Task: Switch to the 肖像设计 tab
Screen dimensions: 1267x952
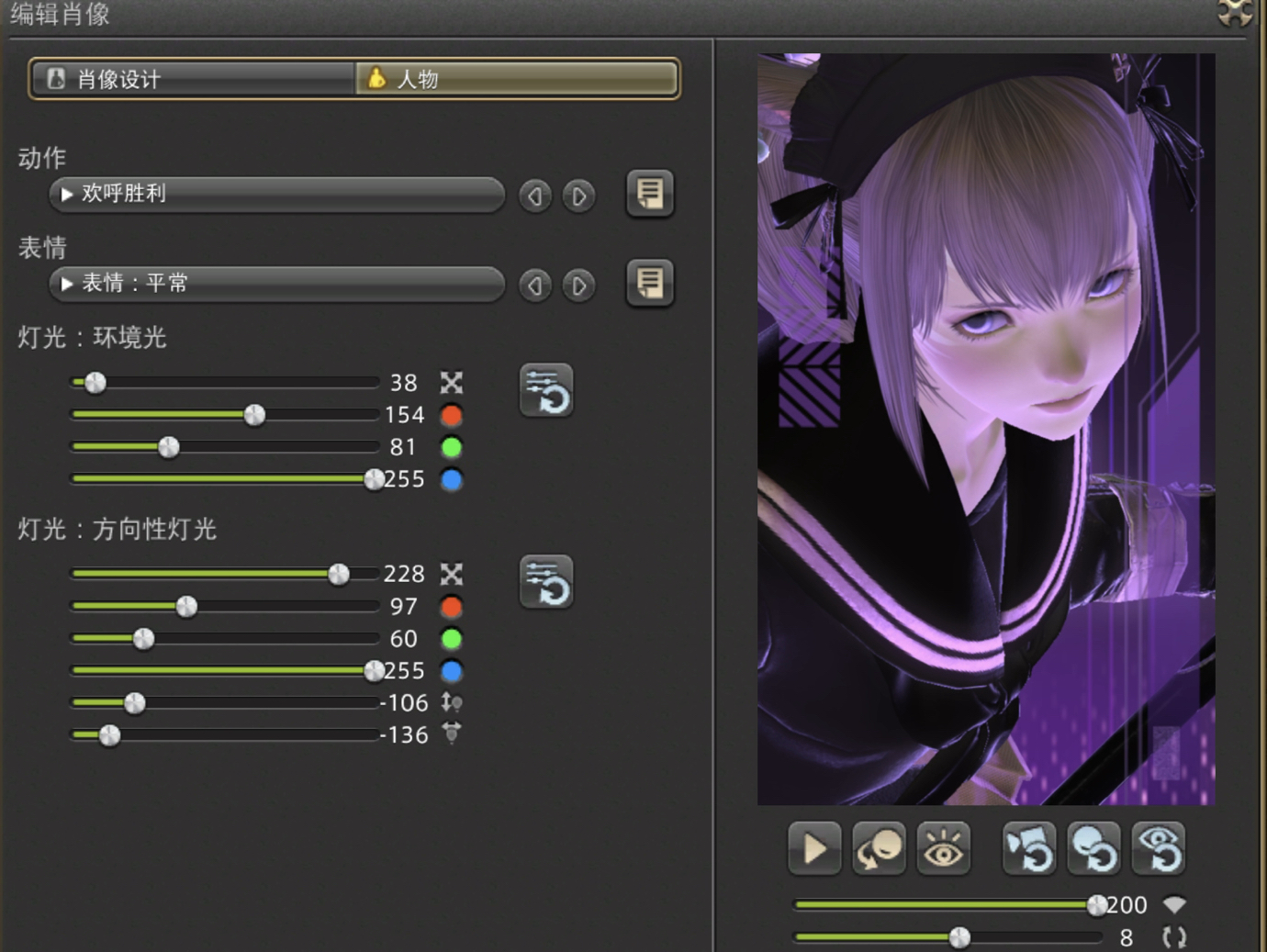Action: 193,79
